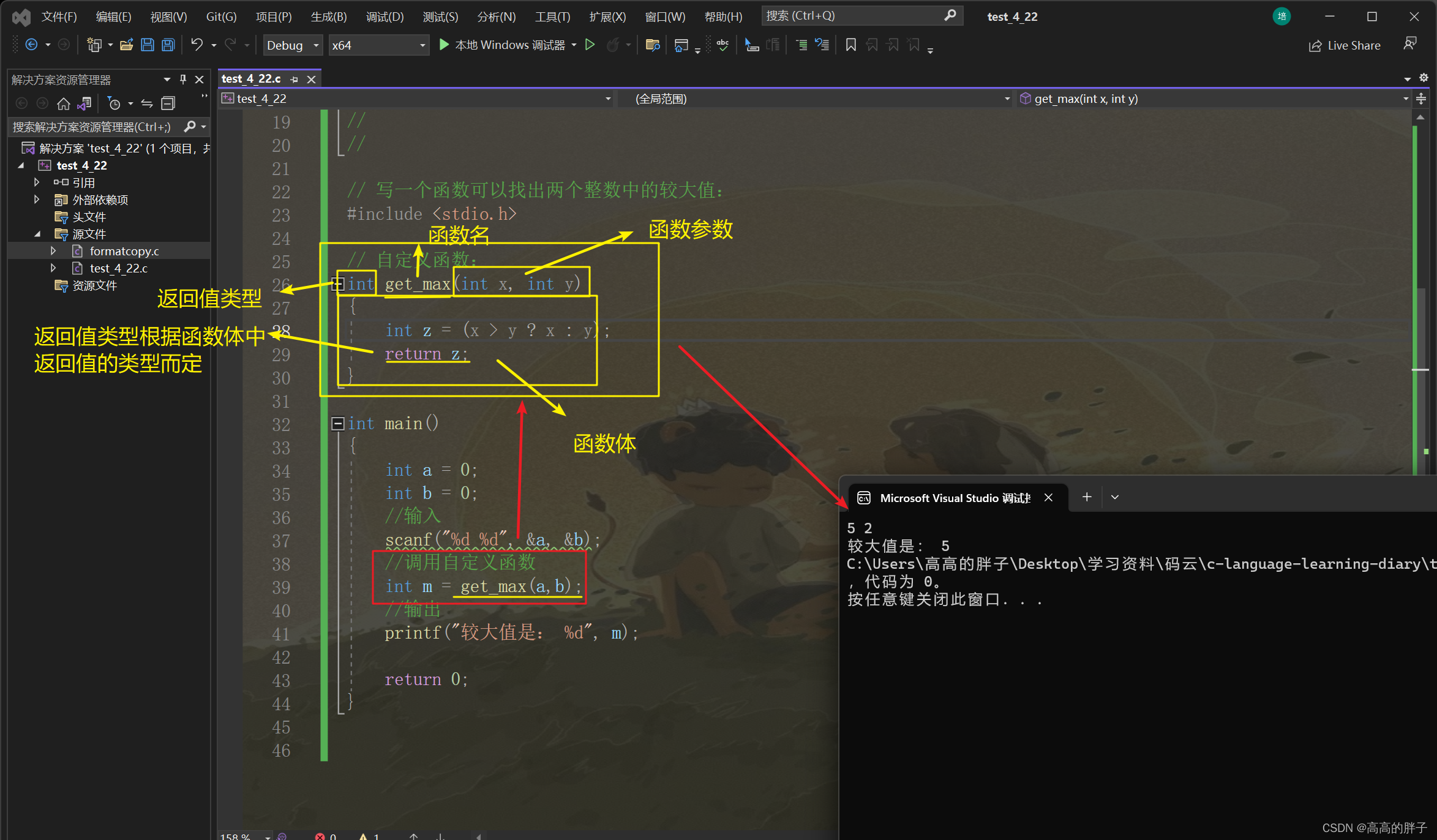Click the Undo arrow icon
The width and height of the screenshot is (1437, 840).
(197, 45)
